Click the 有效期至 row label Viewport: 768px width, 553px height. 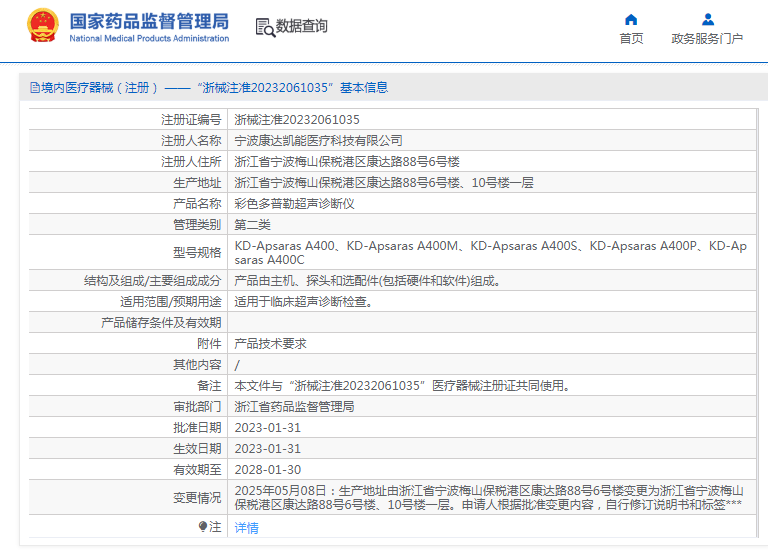pos(197,470)
